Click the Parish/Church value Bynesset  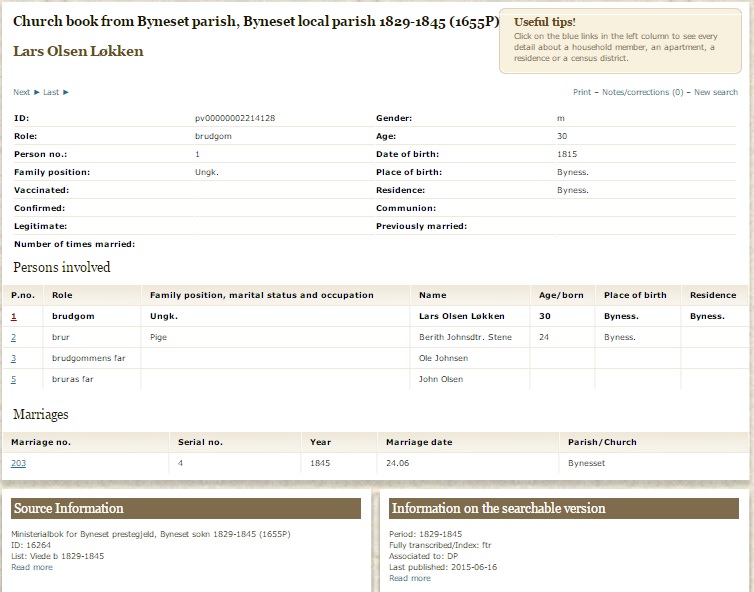point(586,463)
